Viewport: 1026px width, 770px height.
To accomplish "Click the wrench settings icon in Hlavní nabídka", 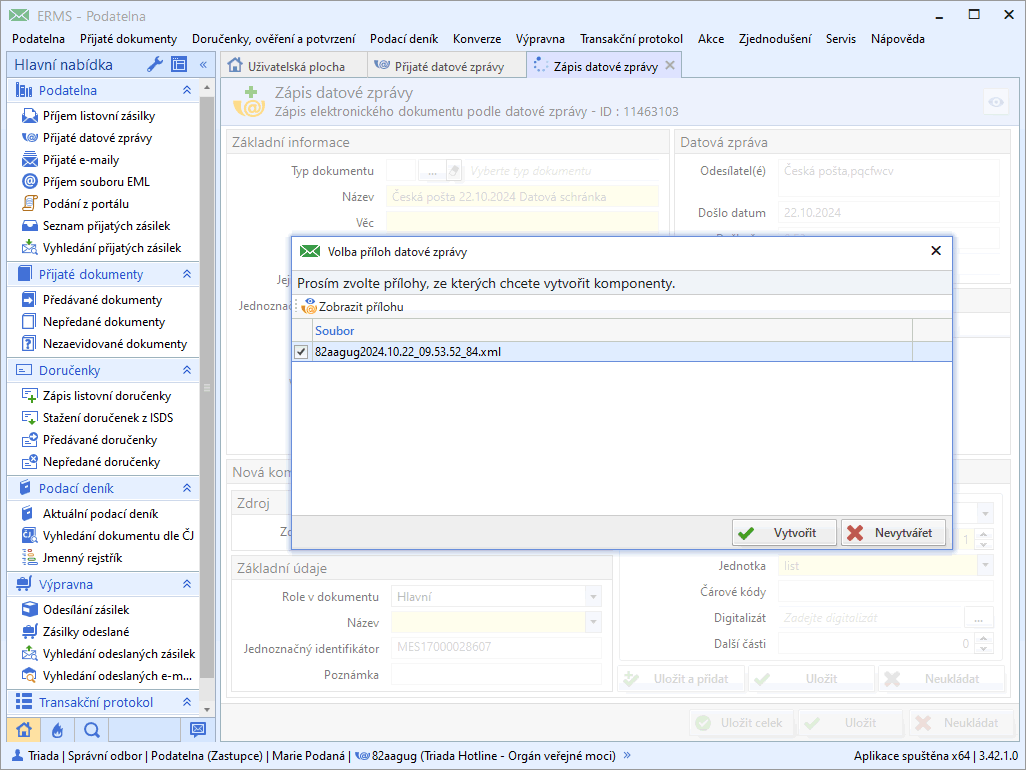I will point(154,65).
